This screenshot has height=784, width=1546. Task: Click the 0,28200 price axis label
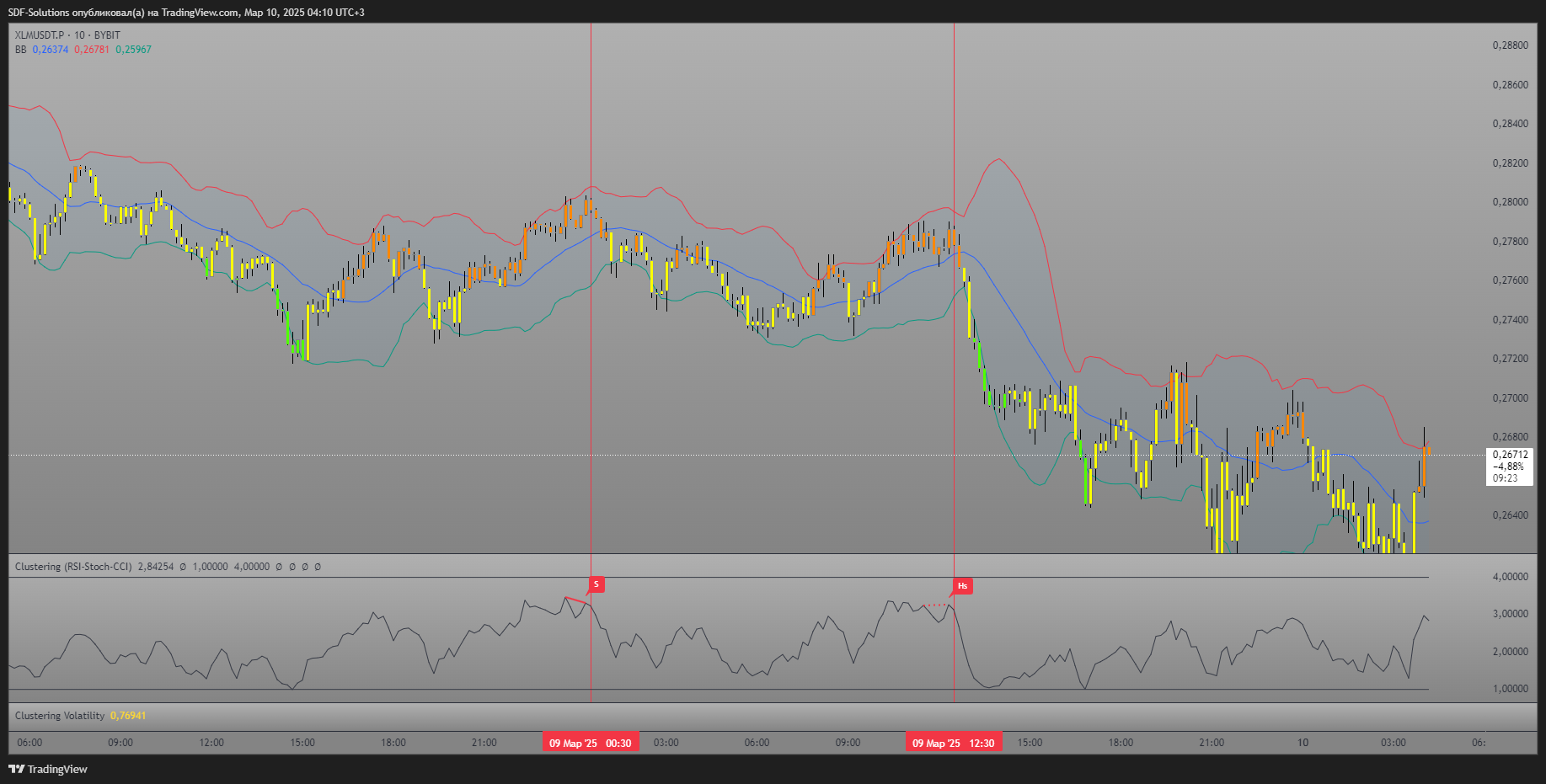click(1510, 163)
